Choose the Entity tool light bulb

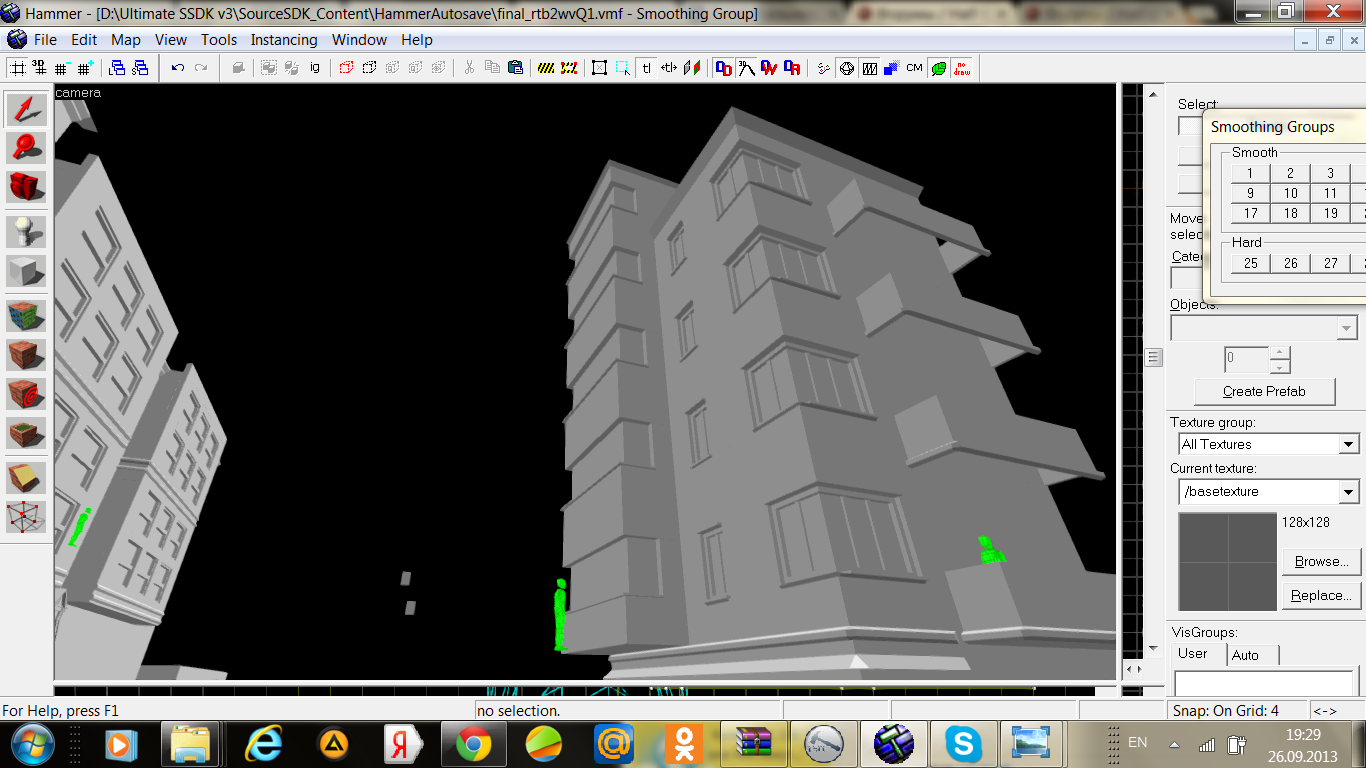point(27,232)
